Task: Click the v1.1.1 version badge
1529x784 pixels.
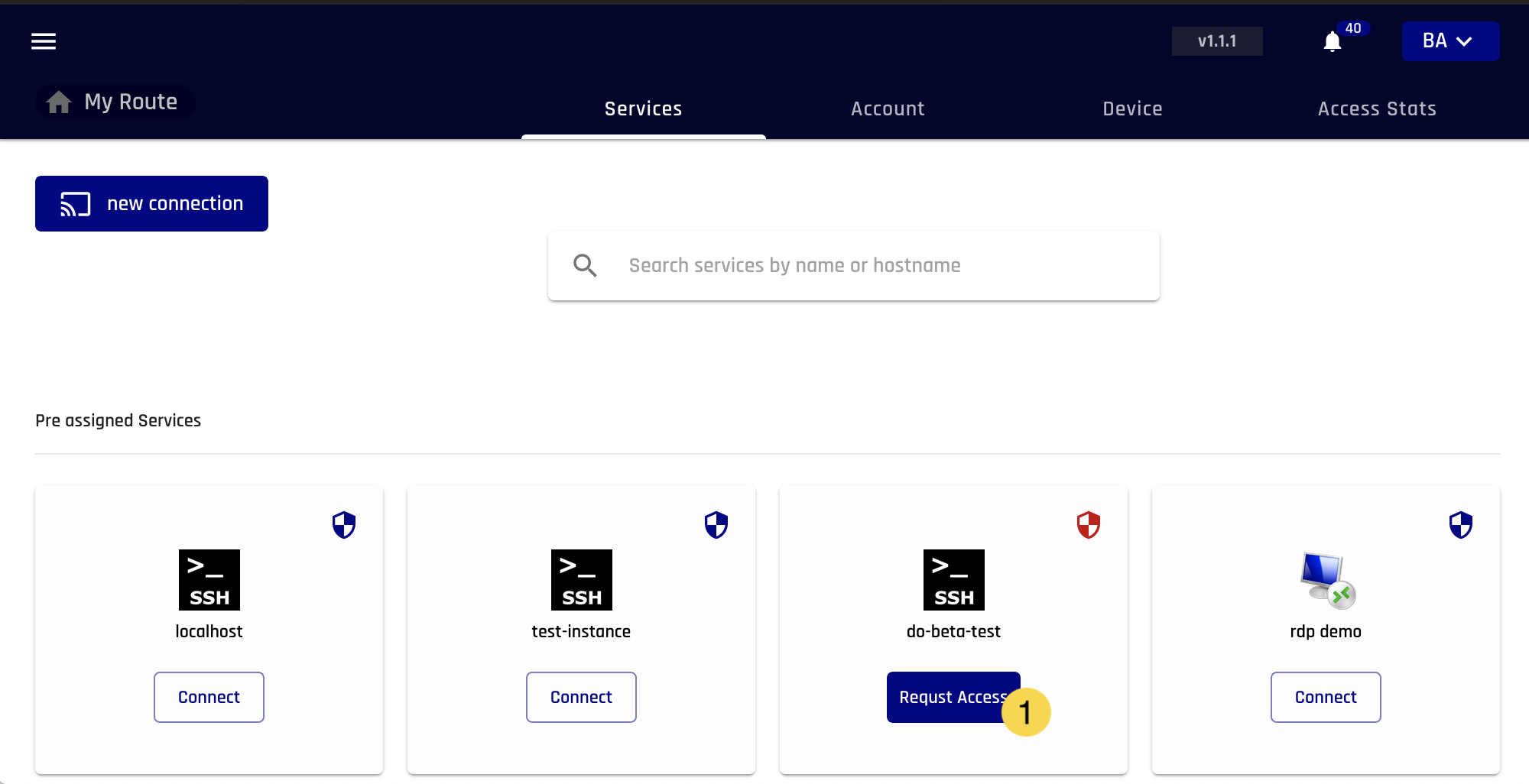Action: coord(1217,41)
